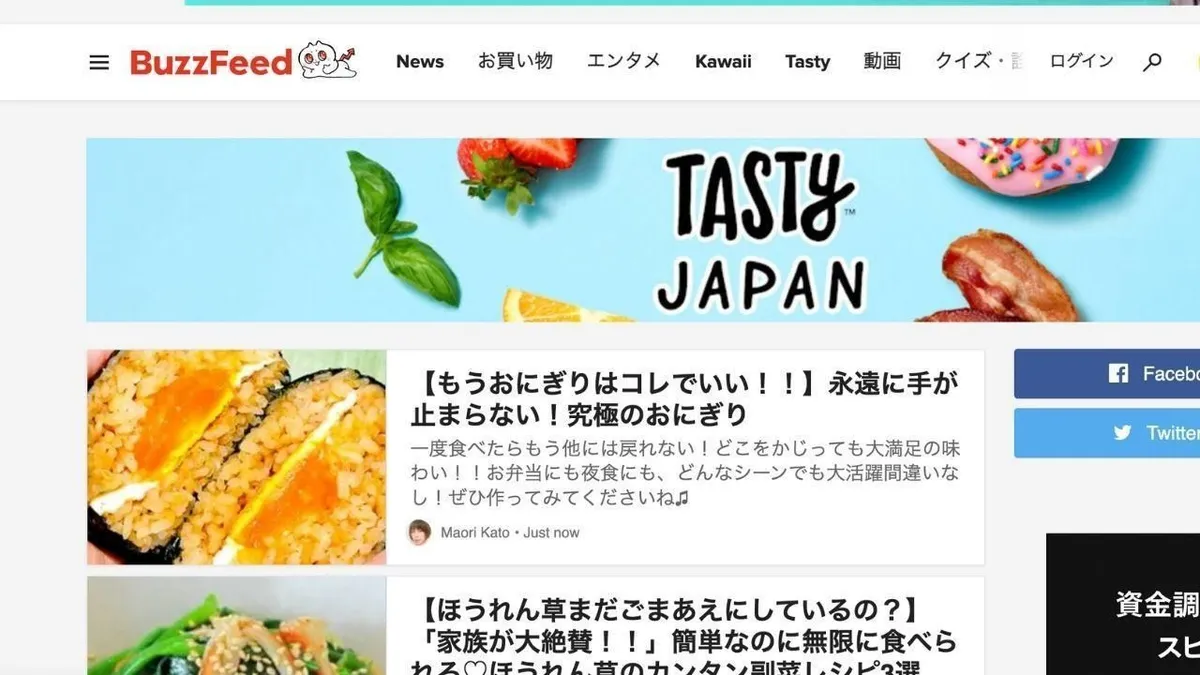Open the Kawaii section
Screen dimensions: 1200x675
(x=723, y=62)
